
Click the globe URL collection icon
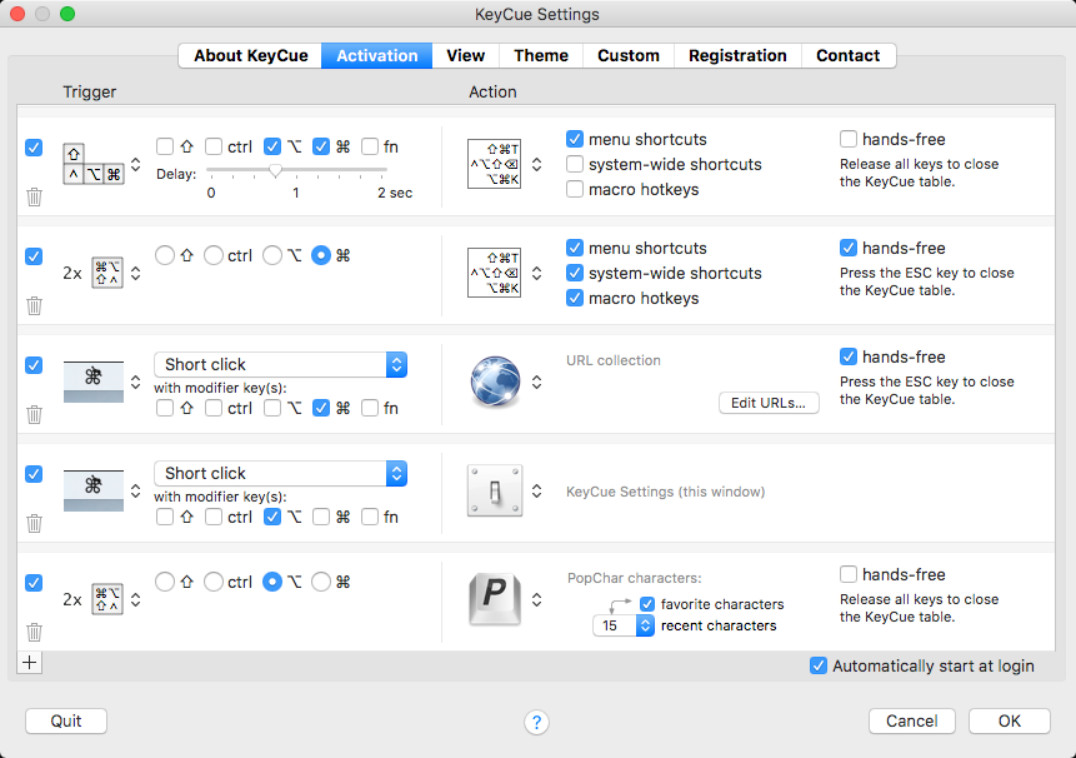click(x=495, y=381)
